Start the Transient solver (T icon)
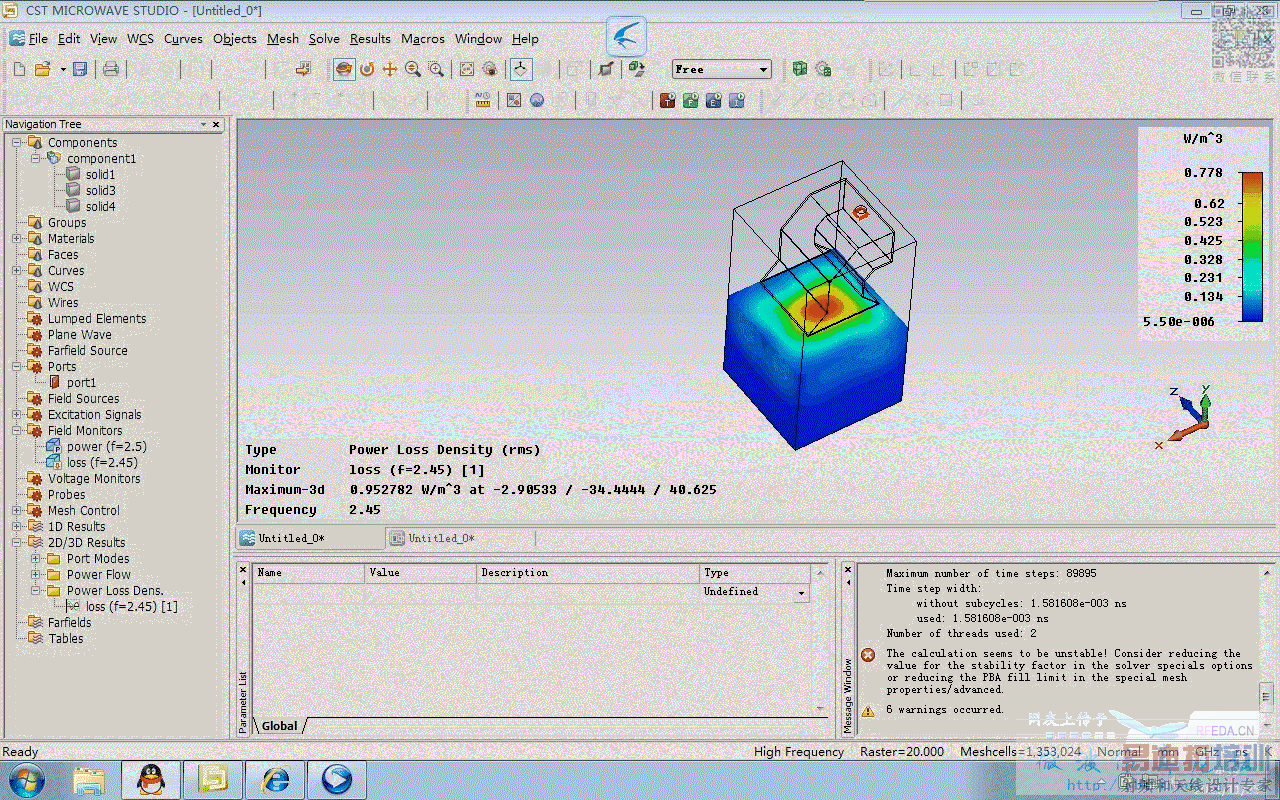This screenshot has width=1280, height=800. point(668,100)
